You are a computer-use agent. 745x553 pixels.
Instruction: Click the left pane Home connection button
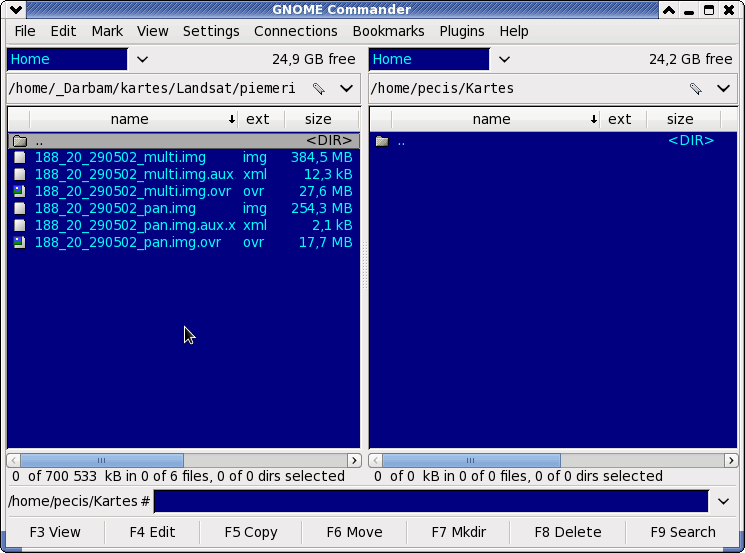[67, 59]
